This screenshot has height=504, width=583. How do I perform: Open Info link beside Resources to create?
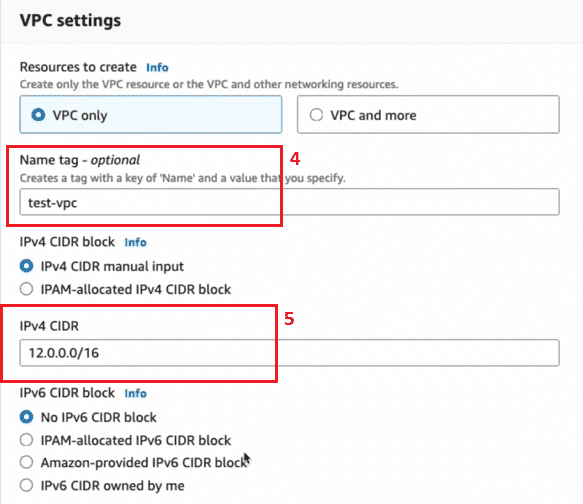tap(157, 67)
